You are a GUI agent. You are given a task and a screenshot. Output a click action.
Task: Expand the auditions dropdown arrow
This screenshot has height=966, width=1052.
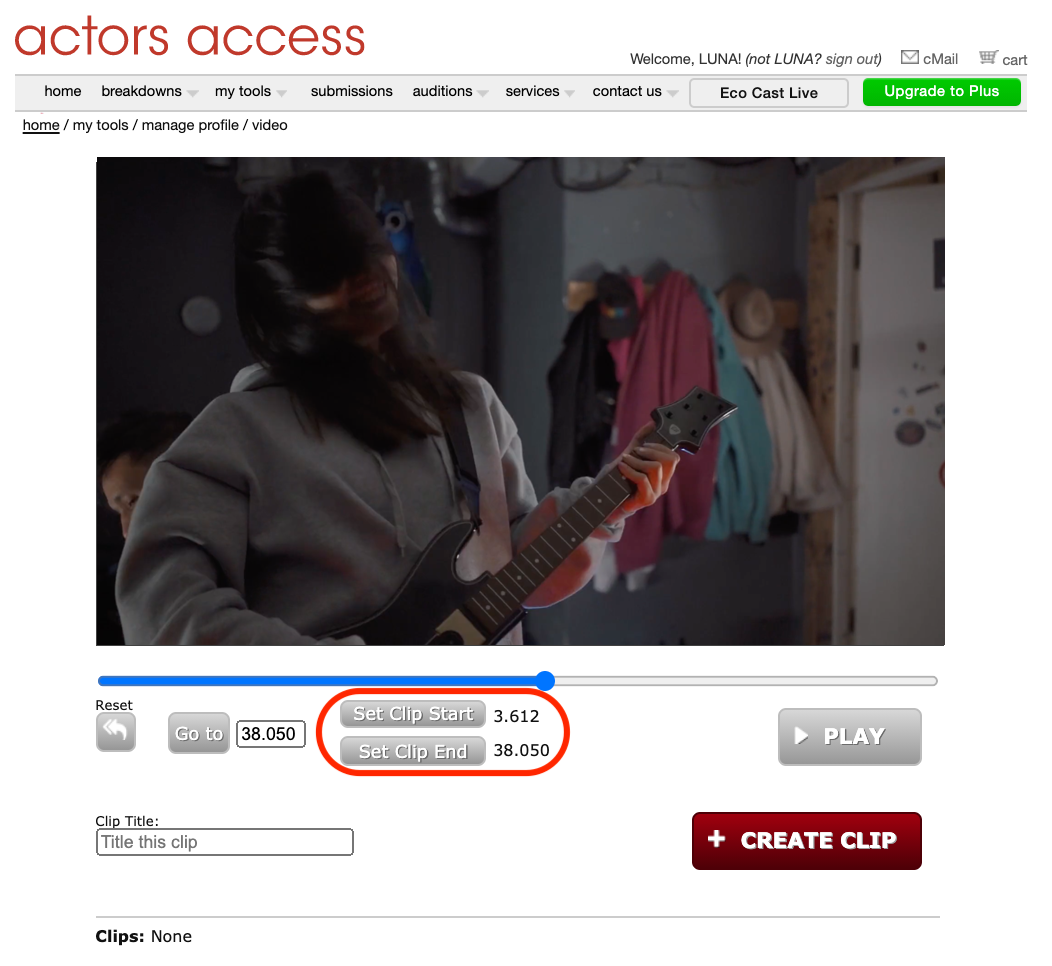click(483, 93)
